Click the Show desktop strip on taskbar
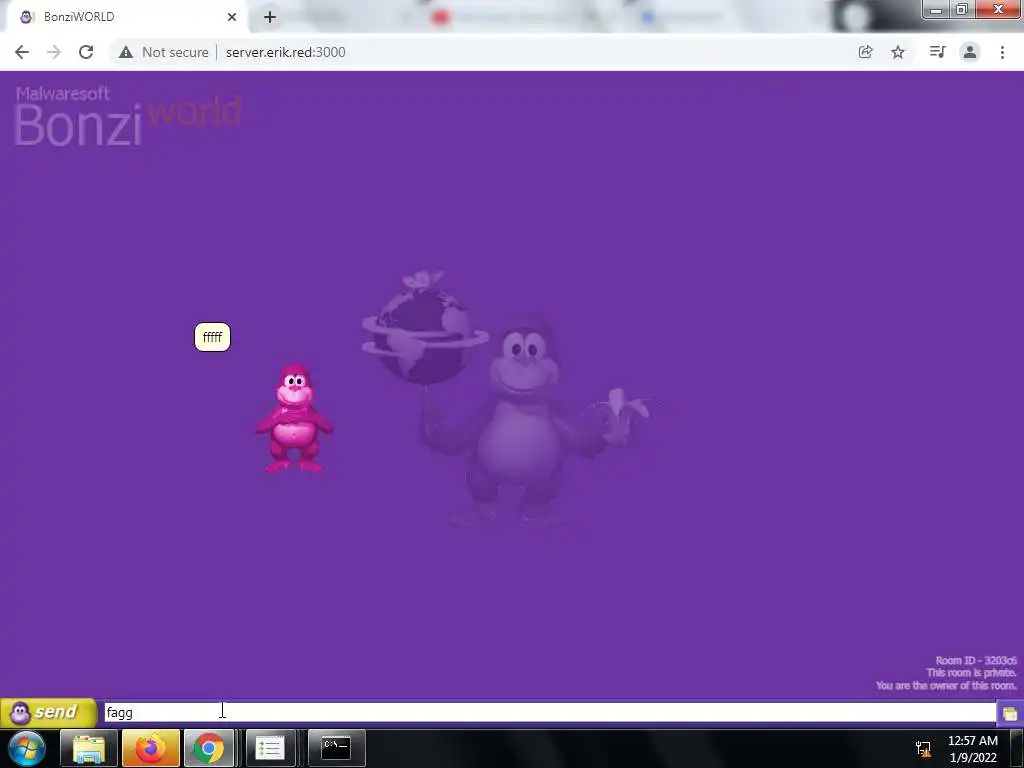Image resolution: width=1024 pixels, height=768 pixels. click(1017, 748)
